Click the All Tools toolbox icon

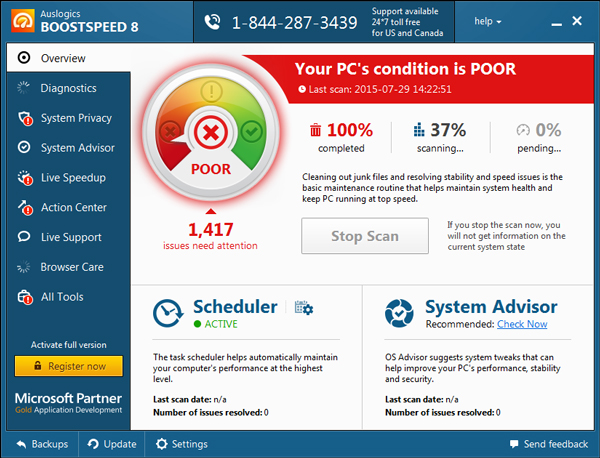click(x=25, y=297)
